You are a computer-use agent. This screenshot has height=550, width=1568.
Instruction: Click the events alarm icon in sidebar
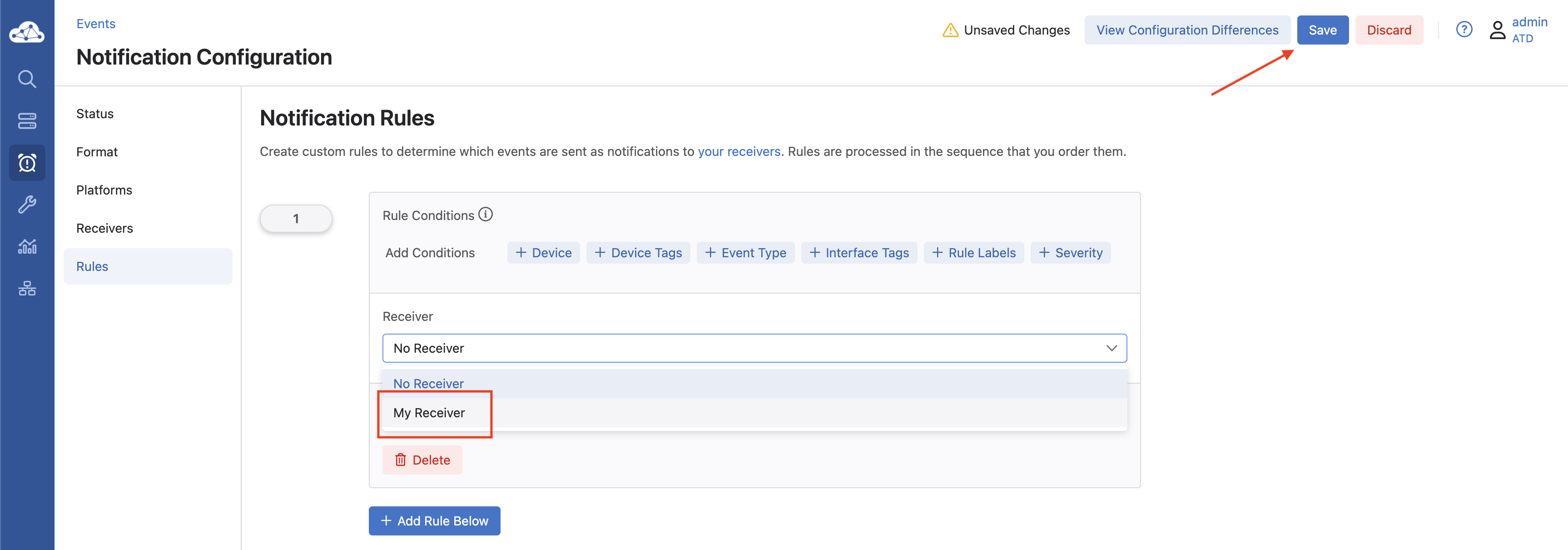(27, 163)
